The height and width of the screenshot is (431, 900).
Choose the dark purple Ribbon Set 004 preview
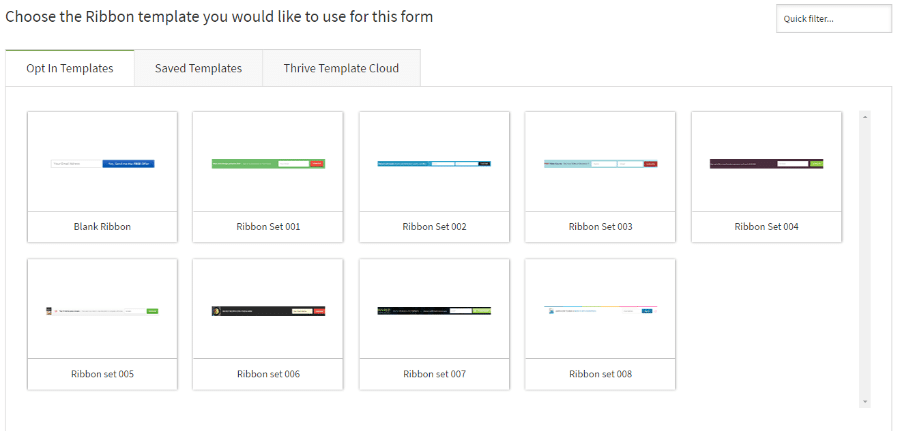766,162
